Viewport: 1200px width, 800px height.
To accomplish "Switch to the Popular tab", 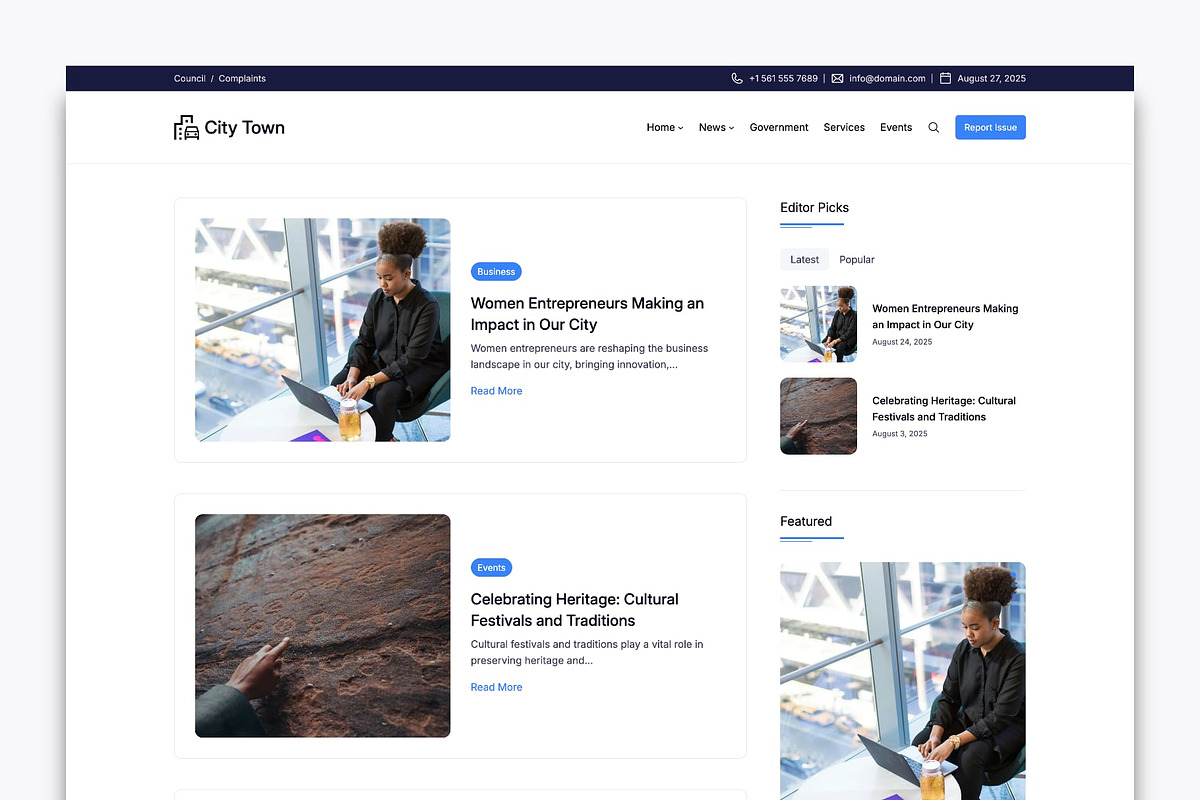I will (857, 260).
